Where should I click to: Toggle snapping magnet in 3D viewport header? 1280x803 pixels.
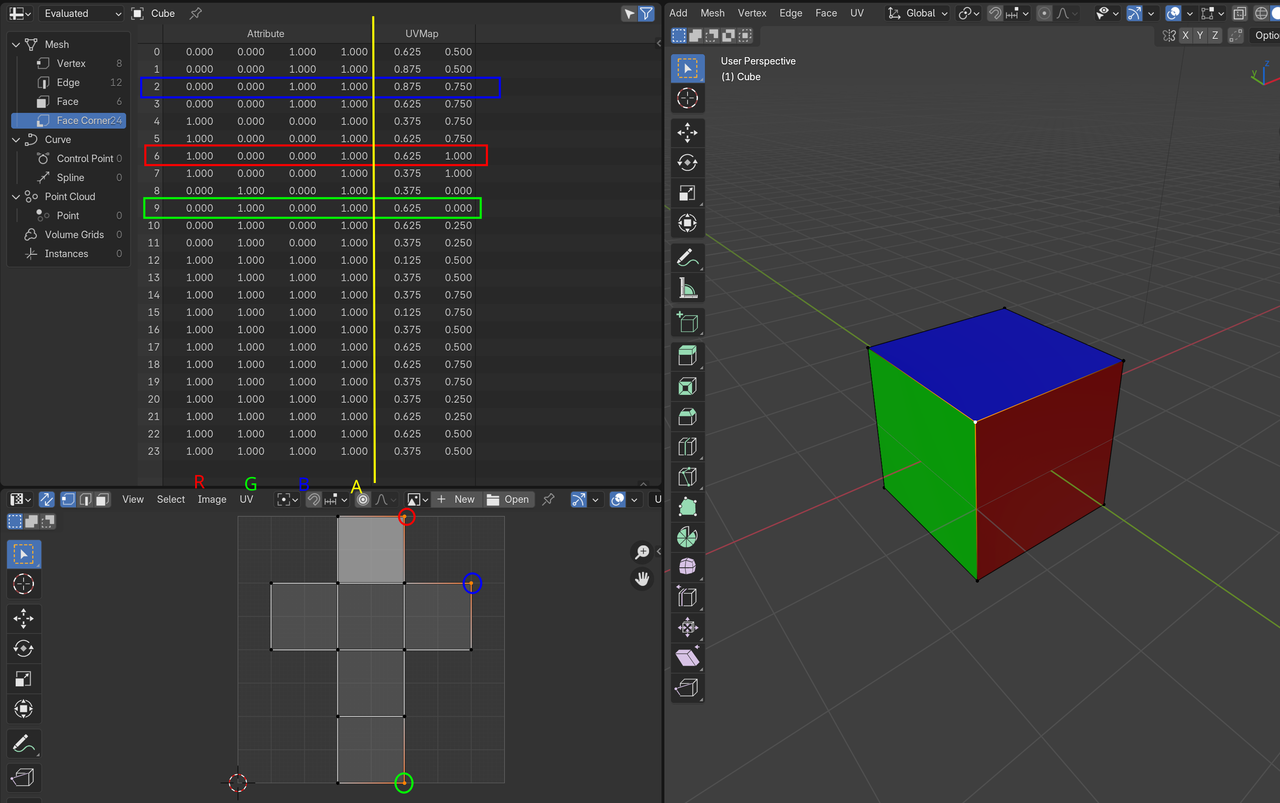995,13
